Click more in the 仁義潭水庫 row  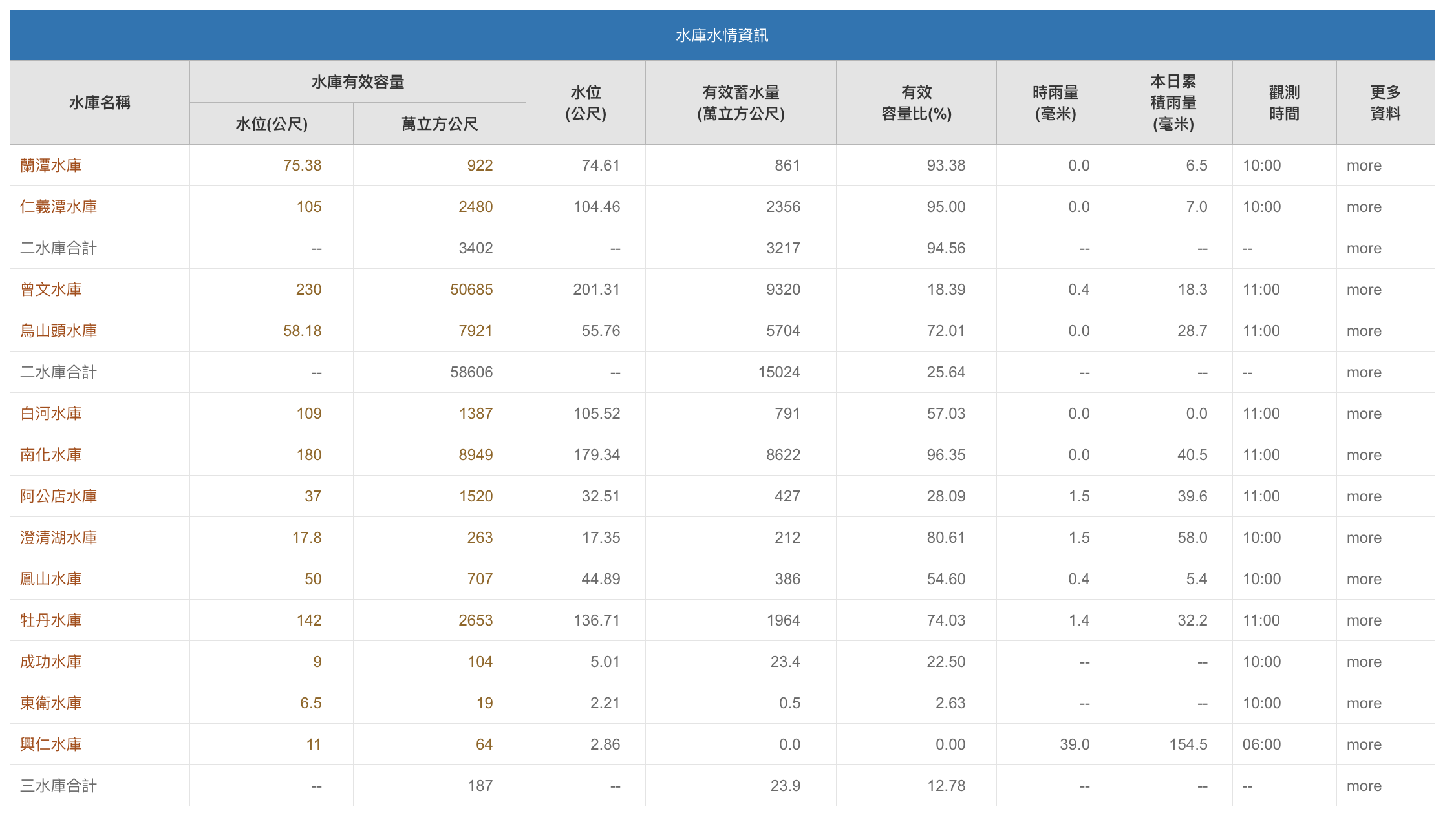(x=1364, y=207)
